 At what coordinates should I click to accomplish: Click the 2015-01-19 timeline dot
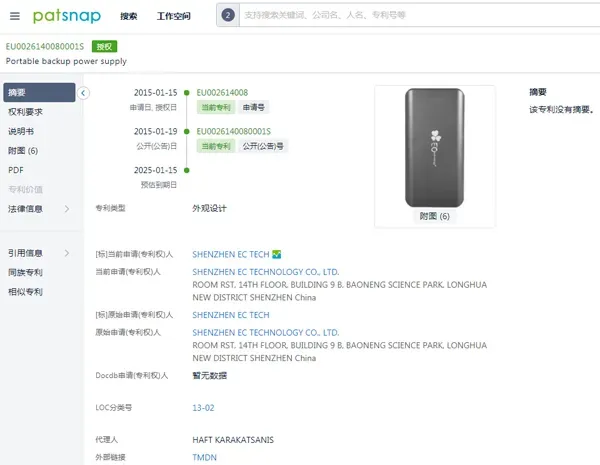click(x=187, y=131)
